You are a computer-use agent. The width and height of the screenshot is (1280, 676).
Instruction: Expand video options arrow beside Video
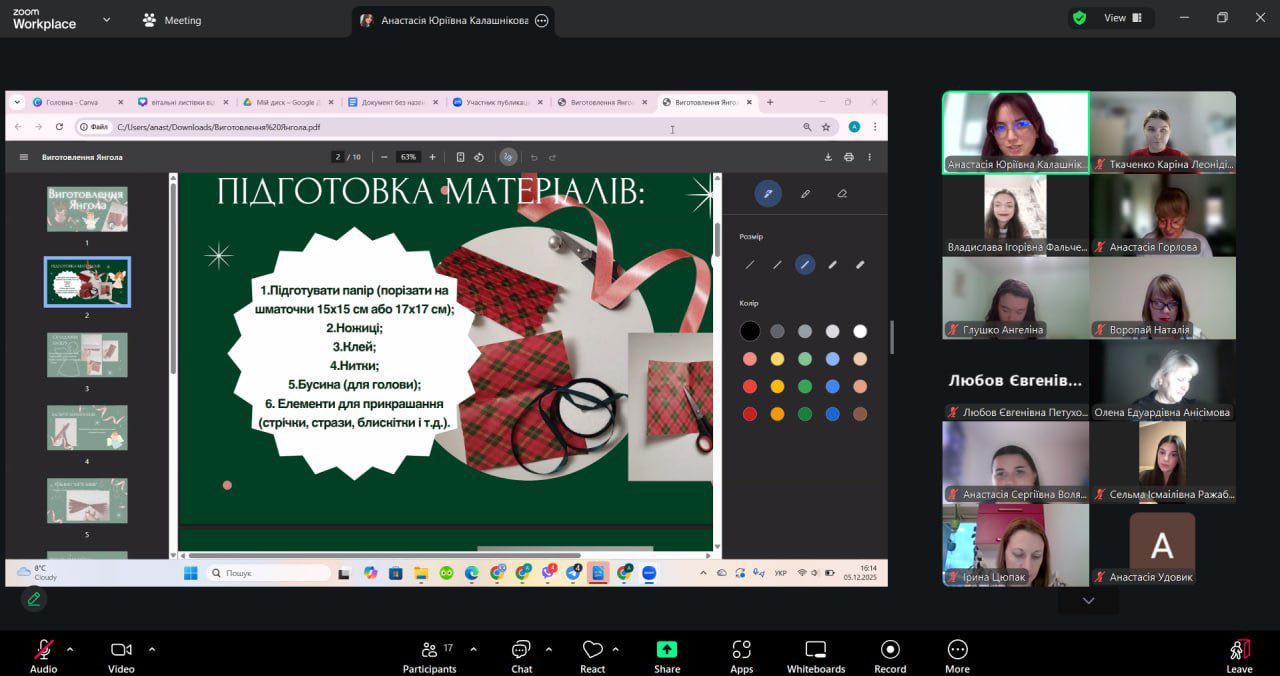pos(152,649)
